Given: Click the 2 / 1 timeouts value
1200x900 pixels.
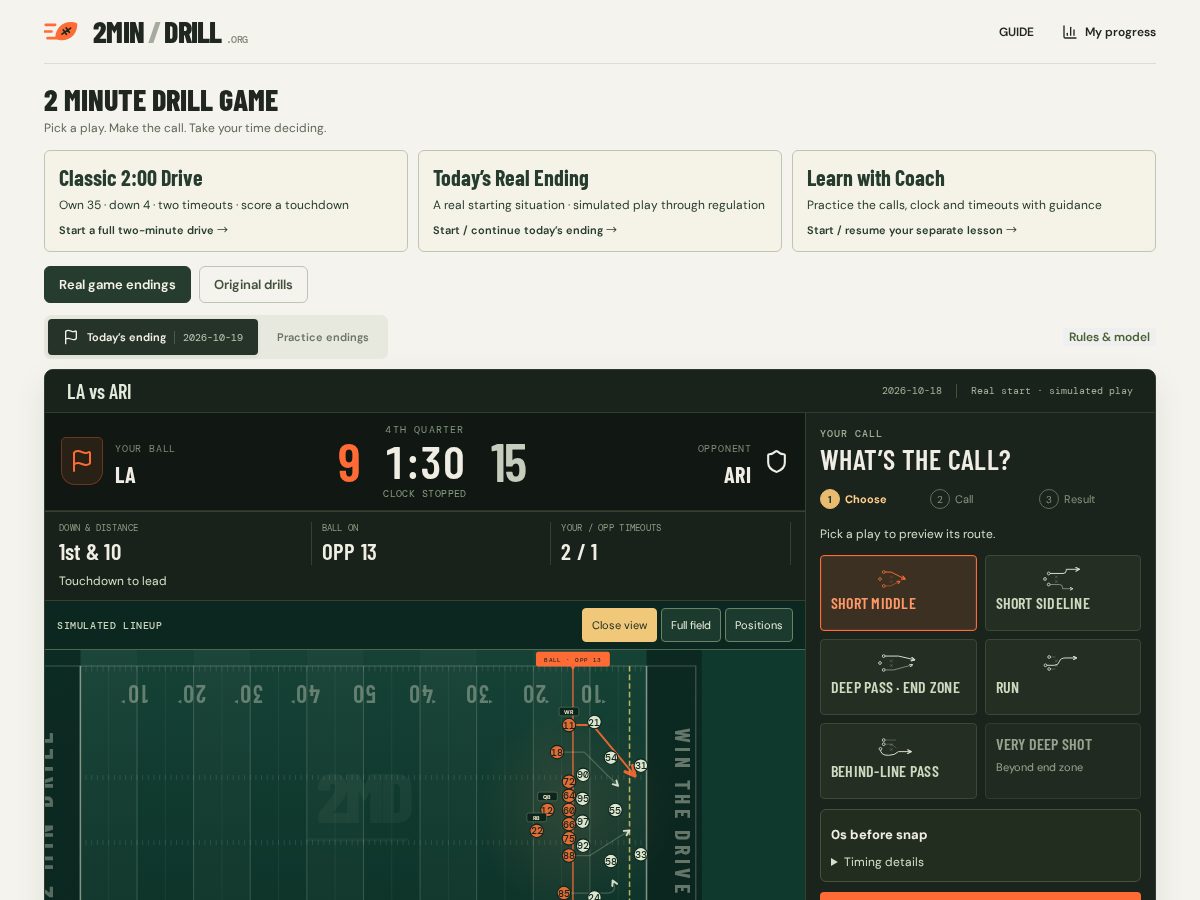Looking at the screenshot, I should (x=579, y=552).
